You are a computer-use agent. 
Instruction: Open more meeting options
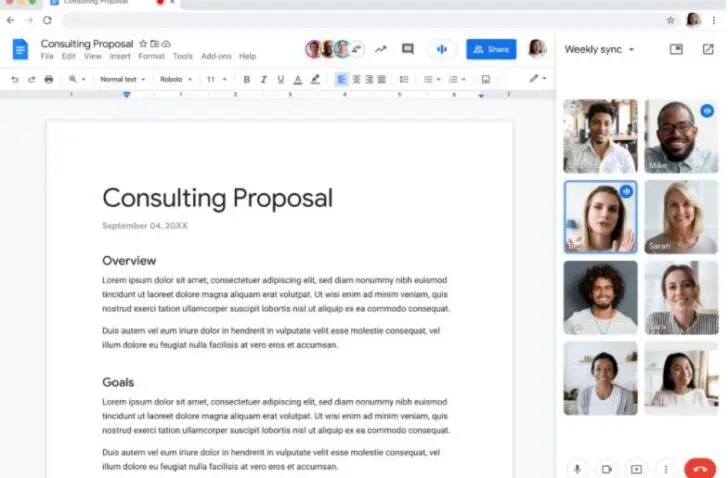pos(666,469)
